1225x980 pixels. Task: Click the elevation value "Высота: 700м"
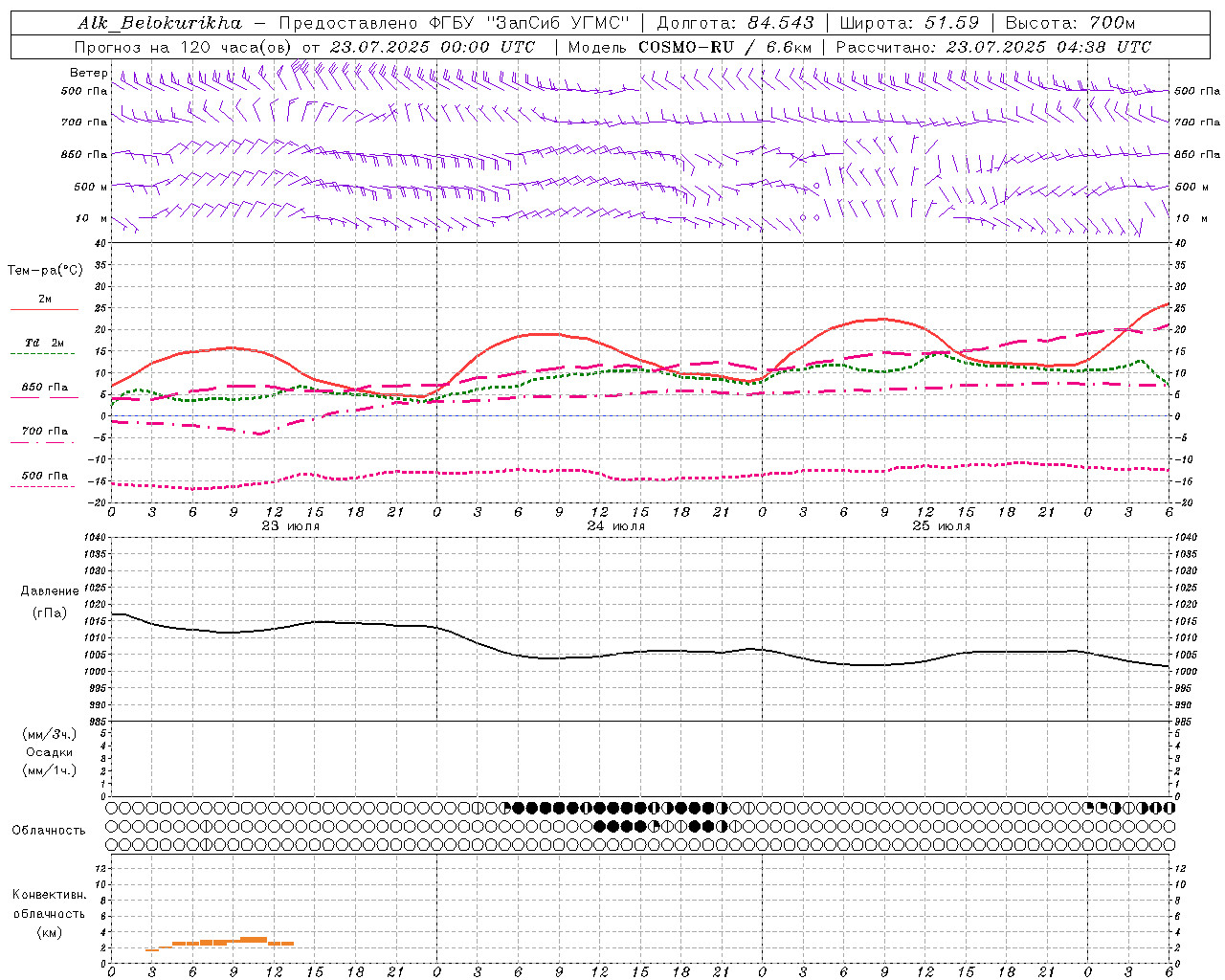(1070, 22)
